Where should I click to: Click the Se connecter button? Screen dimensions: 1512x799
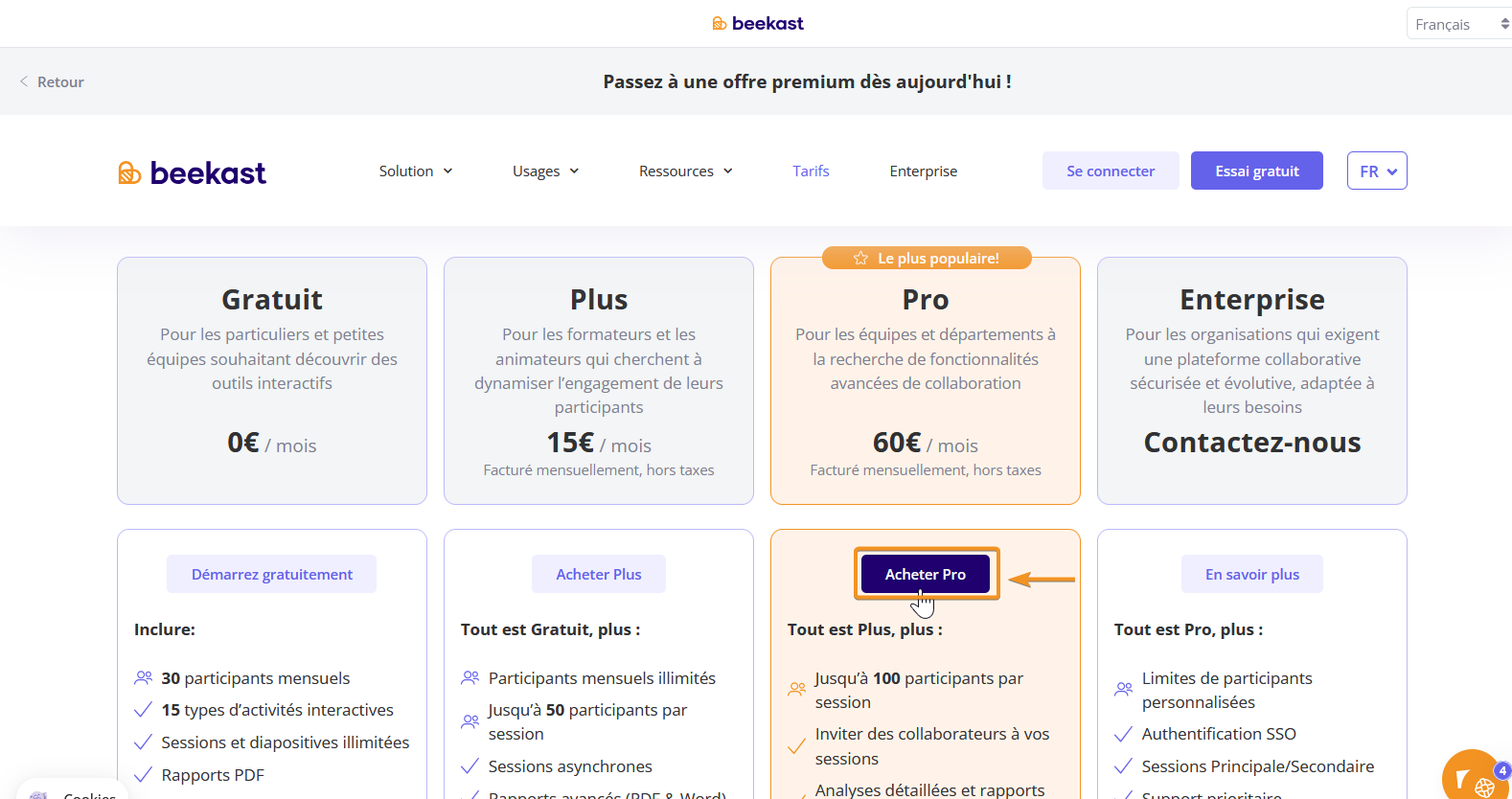point(1111,171)
